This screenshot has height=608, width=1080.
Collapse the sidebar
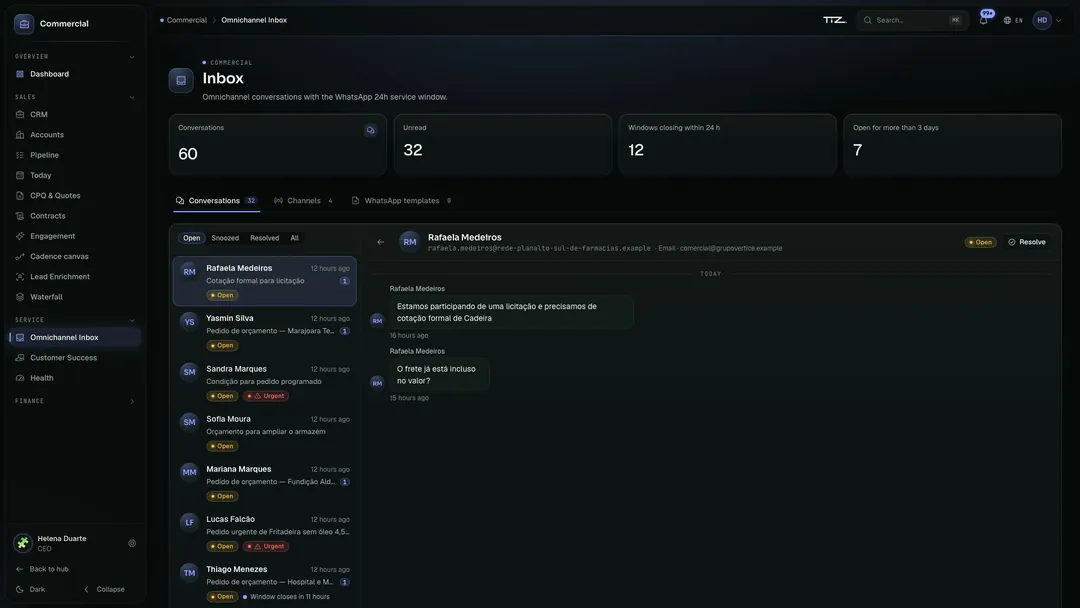[105, 589]
